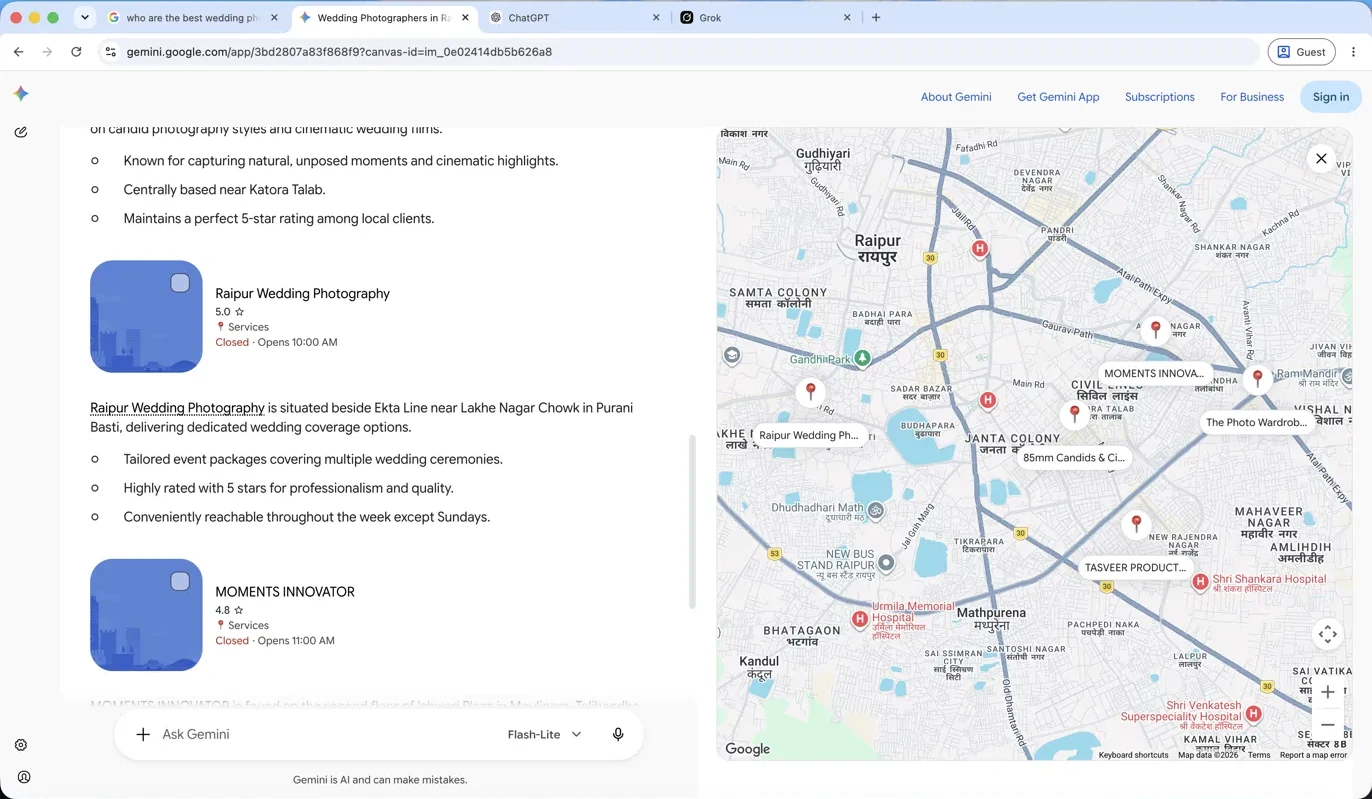Screen dimensions: 1372x799
Task: Close the Google search tab
Action: click(x=274, y=17)
